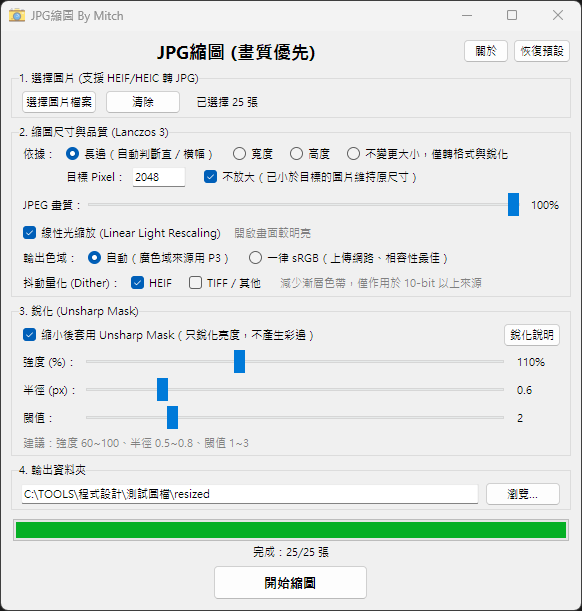Click the JPEG 畫質 quality slider handle
Image resolution: width=582 pixels, height=611 pixels.
513,205
